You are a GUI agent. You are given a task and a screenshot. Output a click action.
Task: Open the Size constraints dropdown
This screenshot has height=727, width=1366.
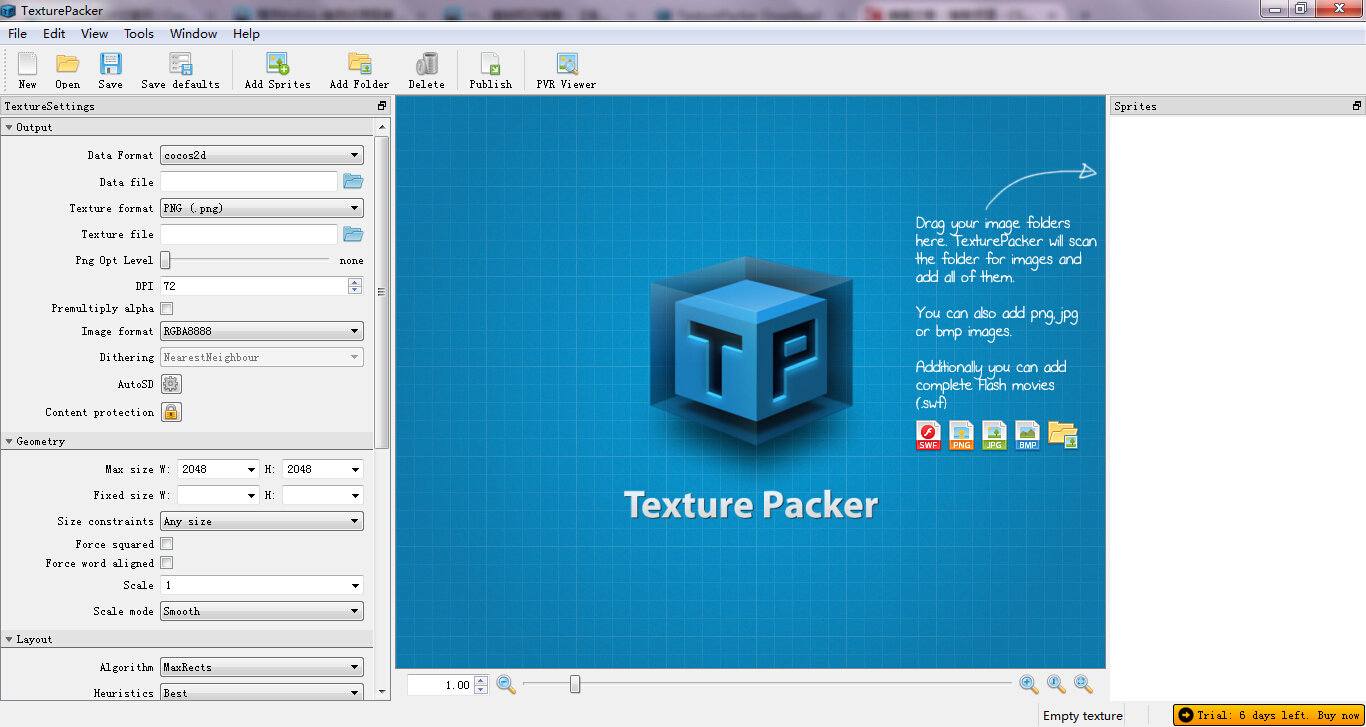262,521
